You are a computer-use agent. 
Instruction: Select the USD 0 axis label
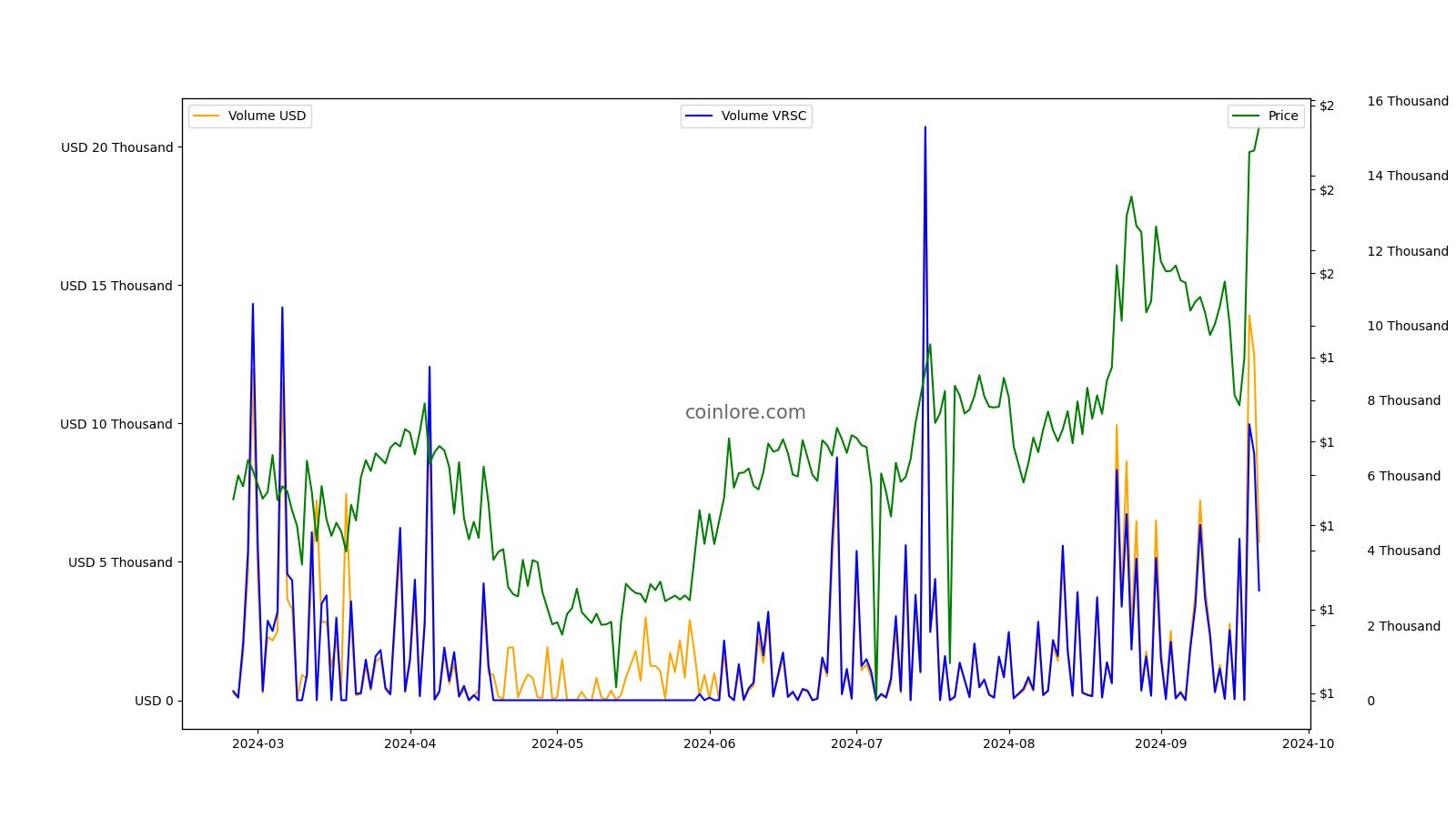(x=154, y=701)
